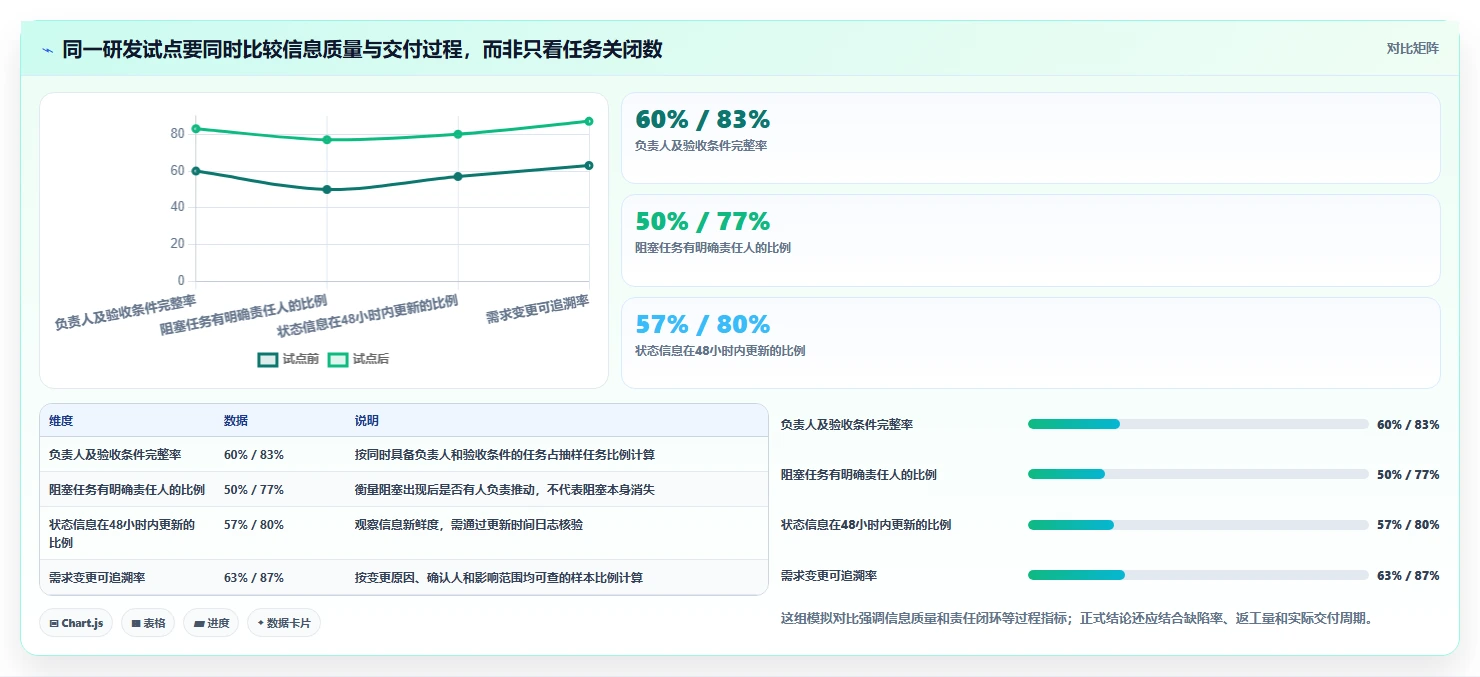Viewport: 1480px width, 677px height.
Task: Click description 按同时具备负责人和验收条件的任务占抽样任务比例计算
Action: (505, 455)
